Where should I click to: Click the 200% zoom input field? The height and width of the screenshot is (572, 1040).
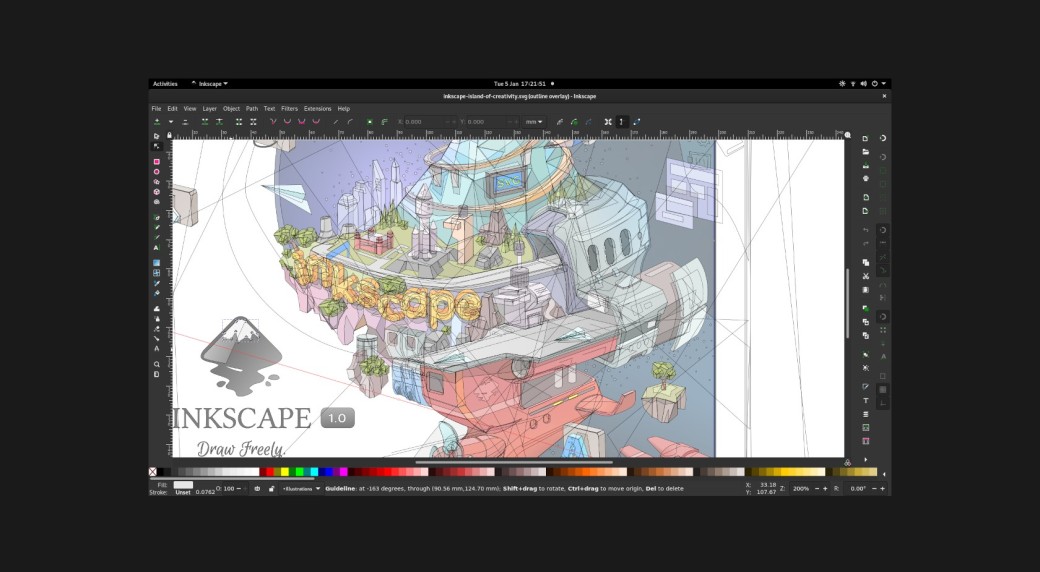click(x=800, y=489)
